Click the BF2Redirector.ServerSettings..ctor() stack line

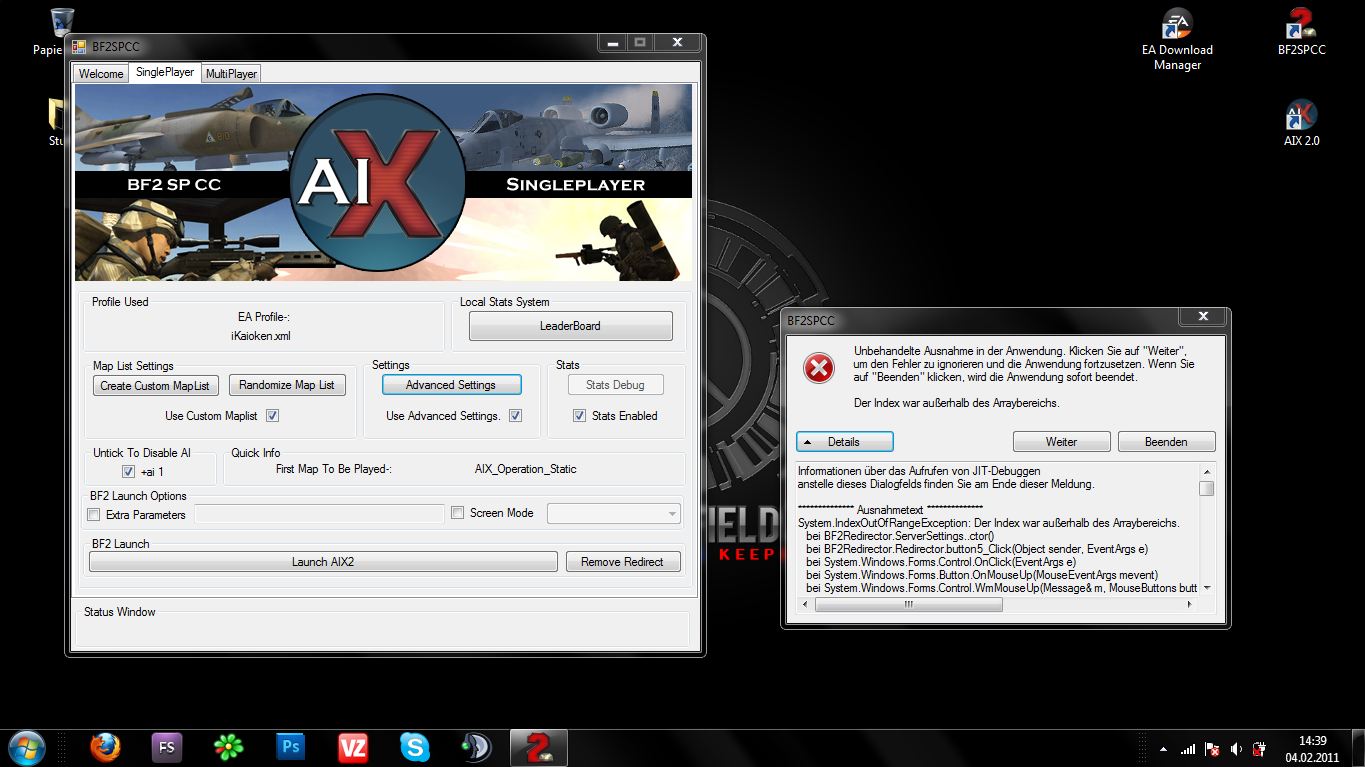[900, 536]
